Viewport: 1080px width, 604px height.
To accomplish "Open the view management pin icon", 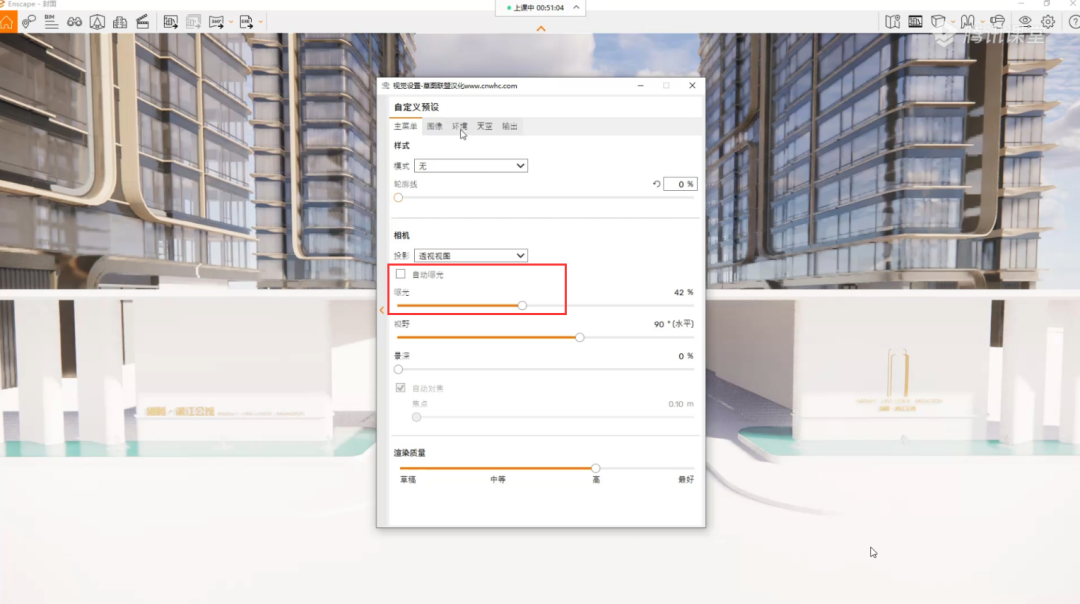I will [x=29, y=22].
